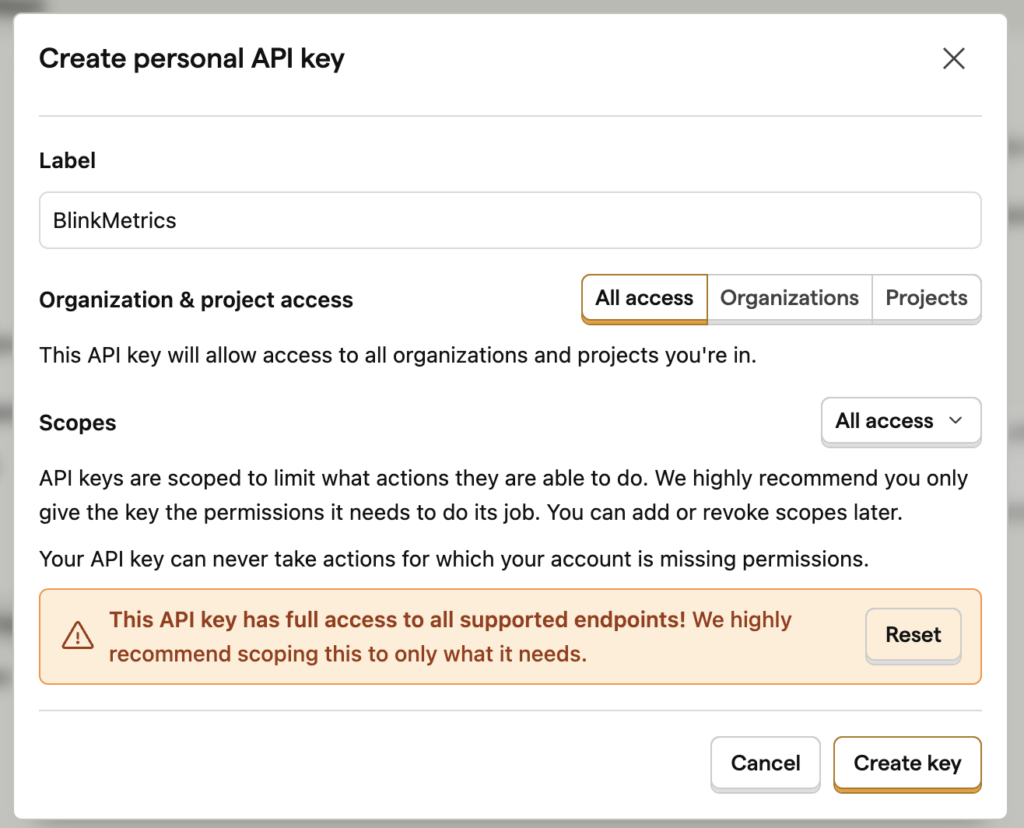Click the Organization & project access heading

[x=196, y=300]
